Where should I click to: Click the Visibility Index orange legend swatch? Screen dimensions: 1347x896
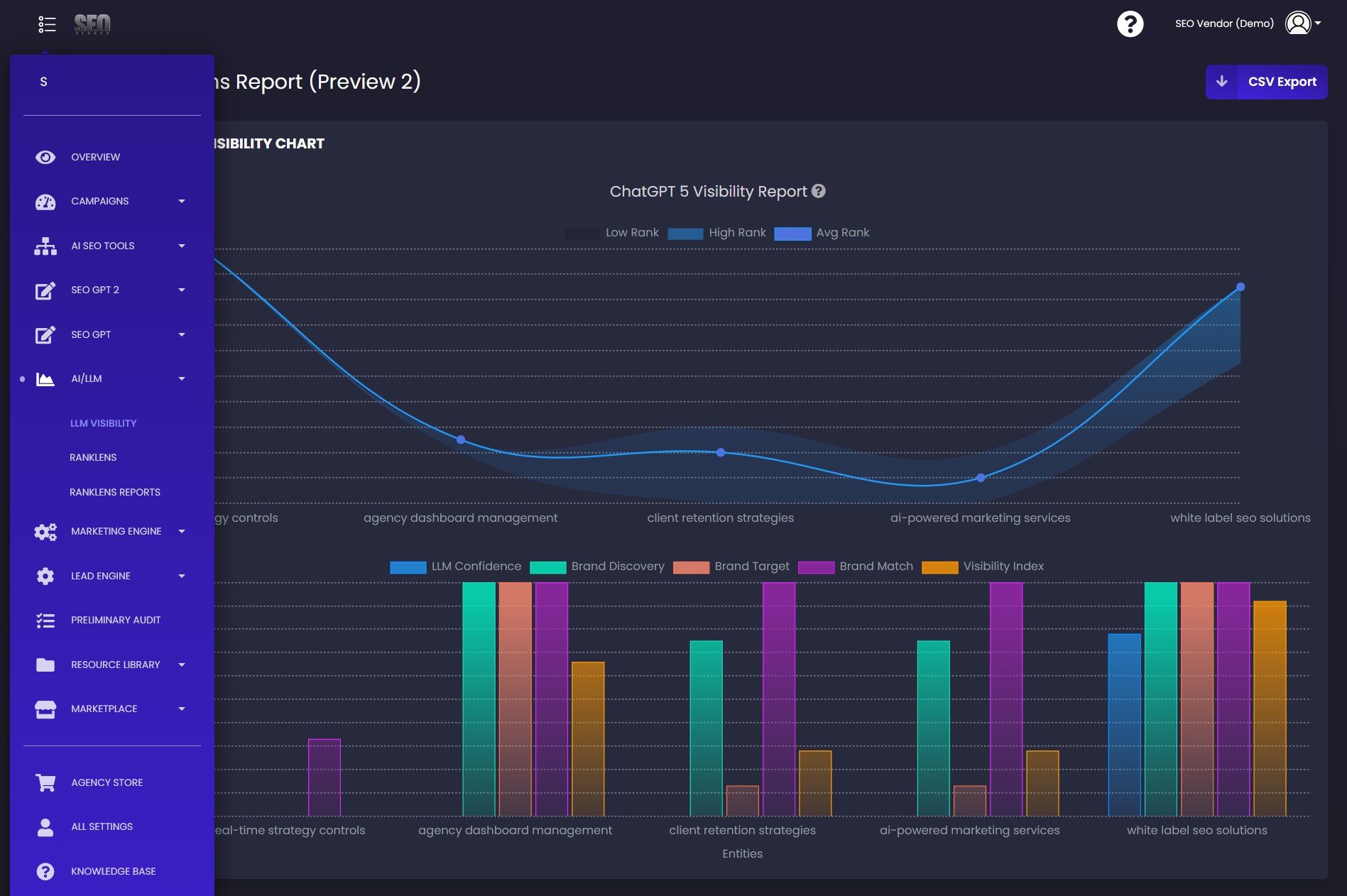coord(939,567)
